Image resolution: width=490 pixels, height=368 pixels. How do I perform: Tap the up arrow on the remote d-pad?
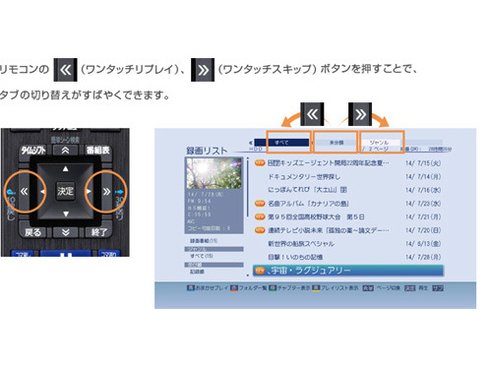coord(66,169)
